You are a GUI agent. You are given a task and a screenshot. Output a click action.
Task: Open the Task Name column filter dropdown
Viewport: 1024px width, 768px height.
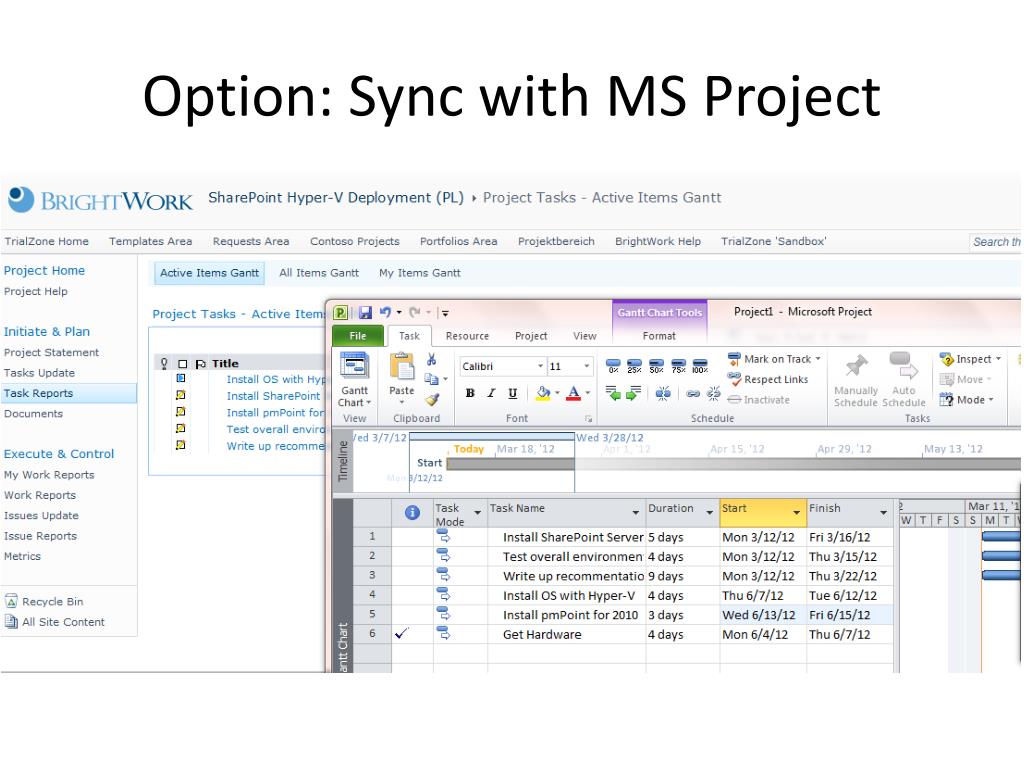(635, 513)
